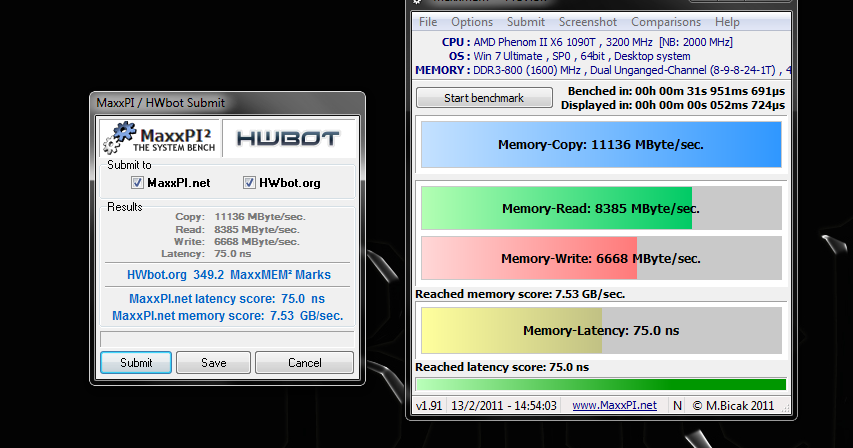Click the green progress bar at bottom

[x=601, y=384]
